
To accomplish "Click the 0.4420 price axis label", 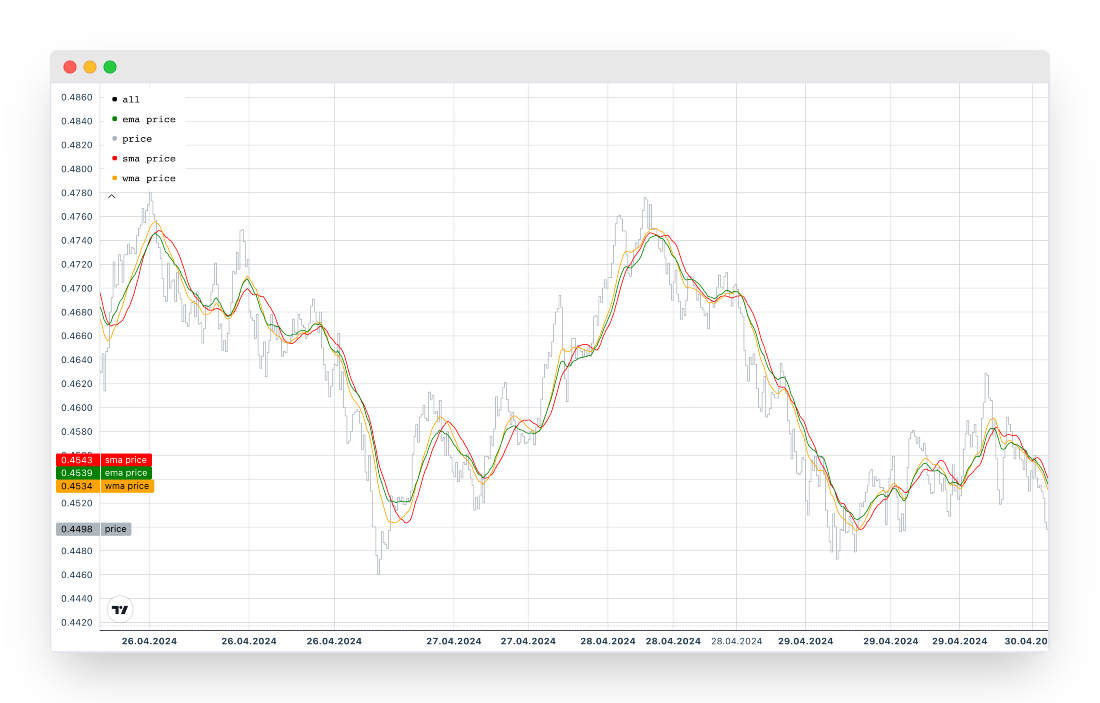I will pyautogui.click(x=77, y=622).
